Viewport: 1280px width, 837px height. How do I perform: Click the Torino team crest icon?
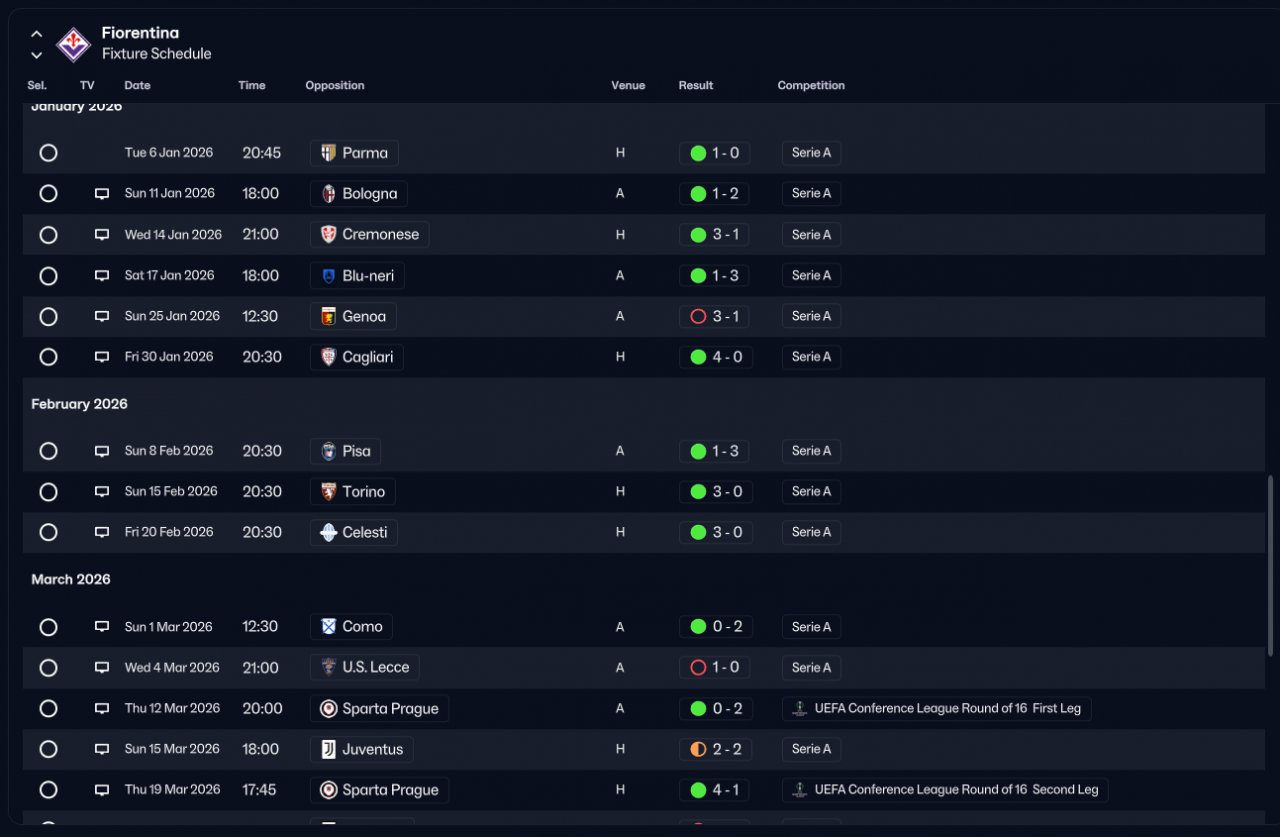point(328,492)
